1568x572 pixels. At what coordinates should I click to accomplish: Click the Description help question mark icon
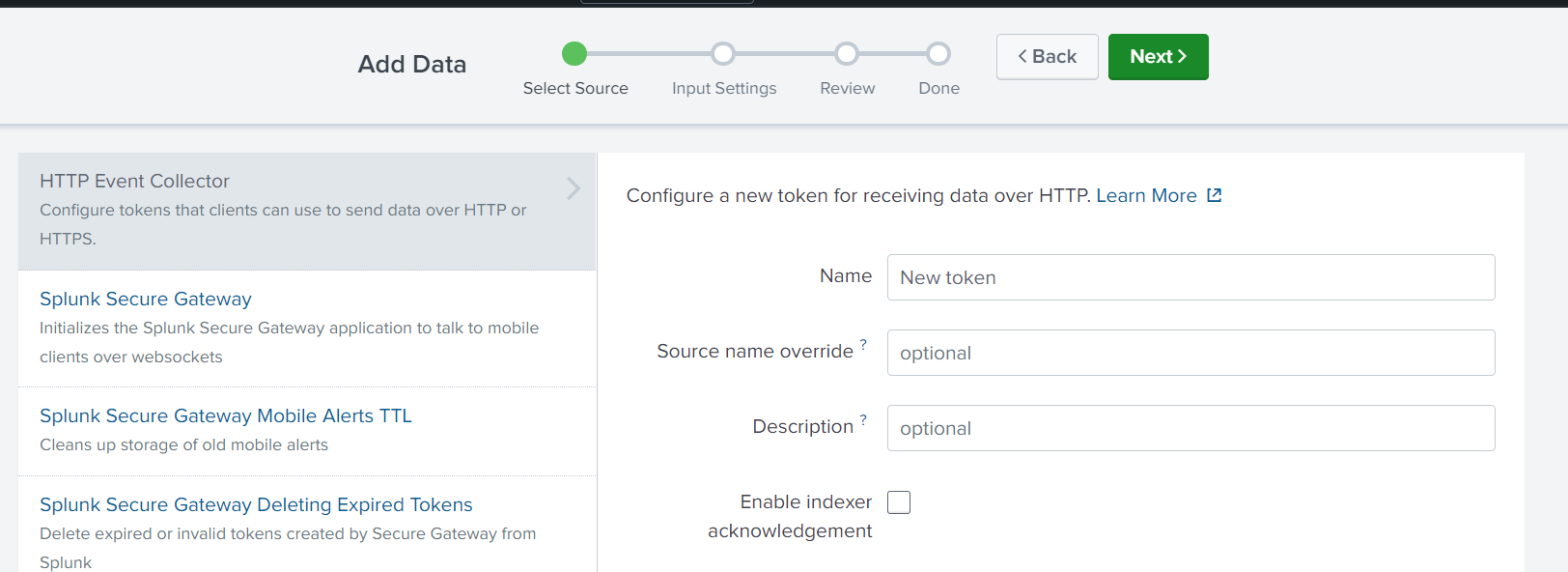click(863, 419)
